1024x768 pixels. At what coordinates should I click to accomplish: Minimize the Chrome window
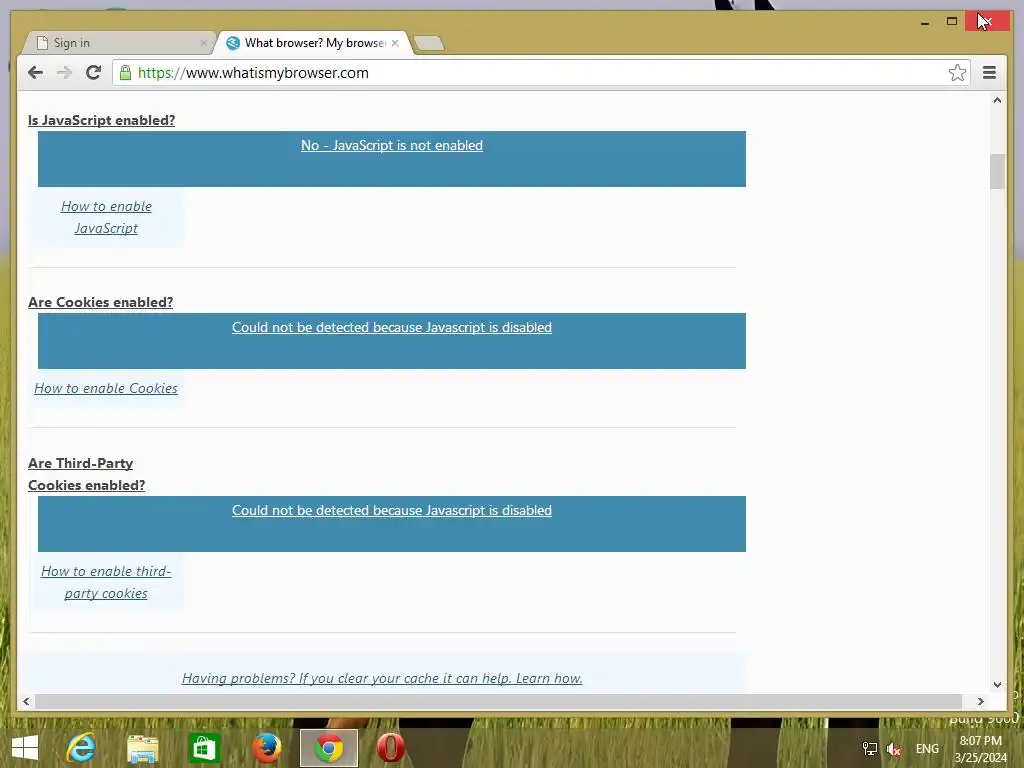point(925,22)
